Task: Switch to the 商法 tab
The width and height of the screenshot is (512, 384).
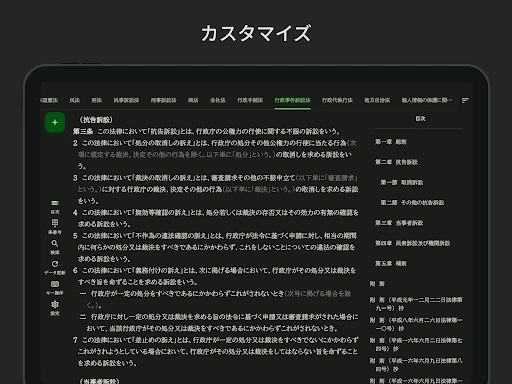Action: click(193, 100)
